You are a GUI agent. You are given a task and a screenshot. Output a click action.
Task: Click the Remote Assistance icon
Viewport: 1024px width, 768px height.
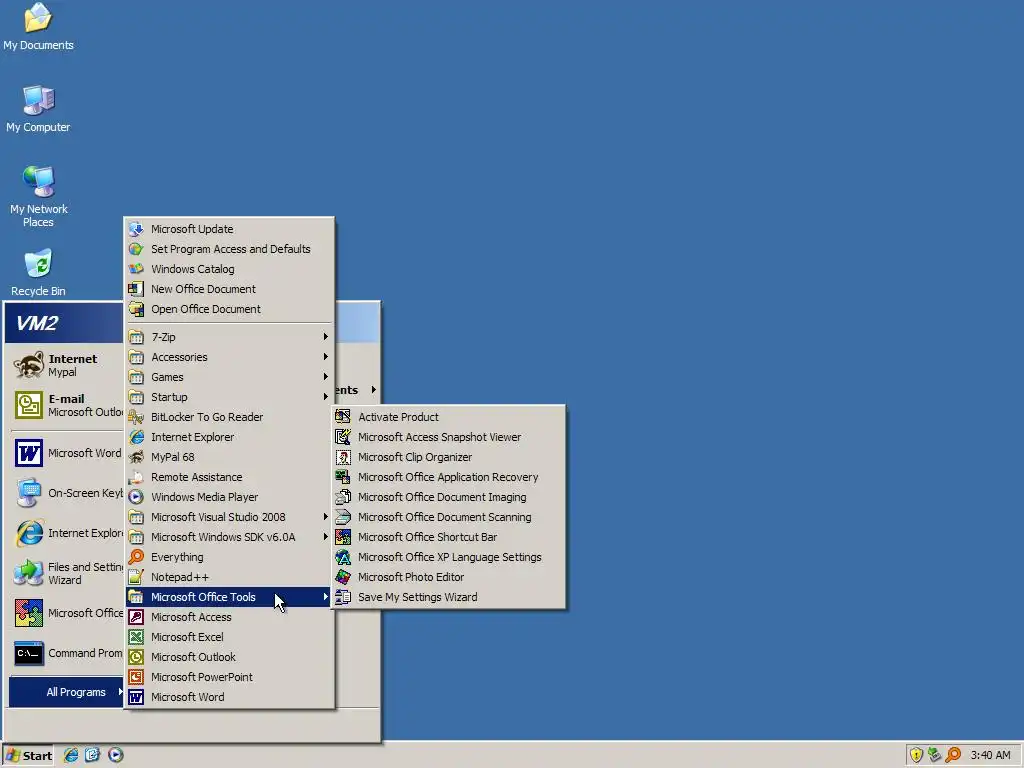(136, 477)
